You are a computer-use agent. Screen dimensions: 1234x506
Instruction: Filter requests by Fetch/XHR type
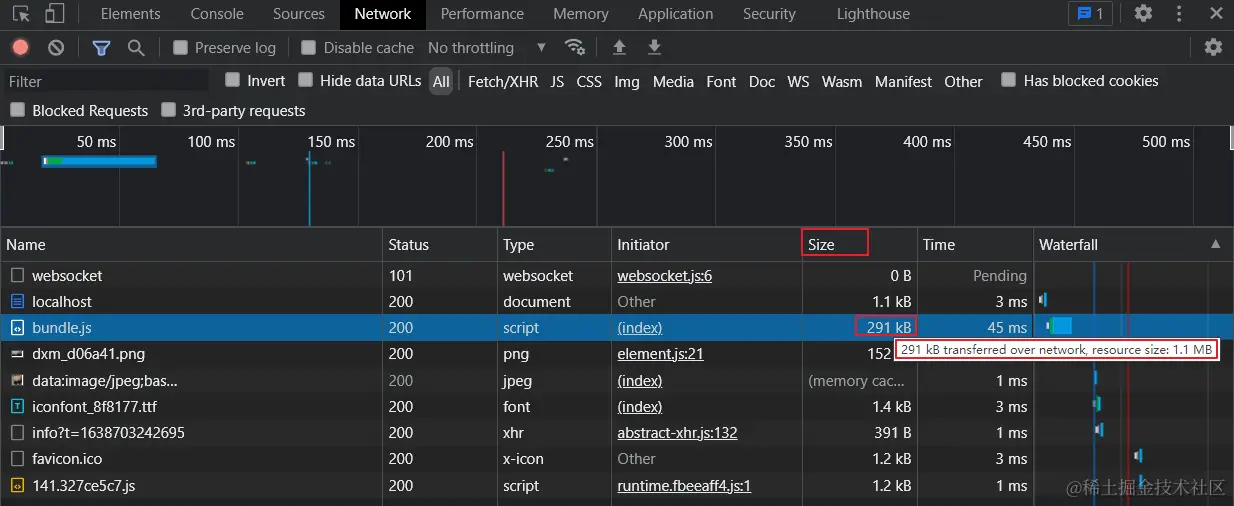pyautogui.click(x=503, y=82)
